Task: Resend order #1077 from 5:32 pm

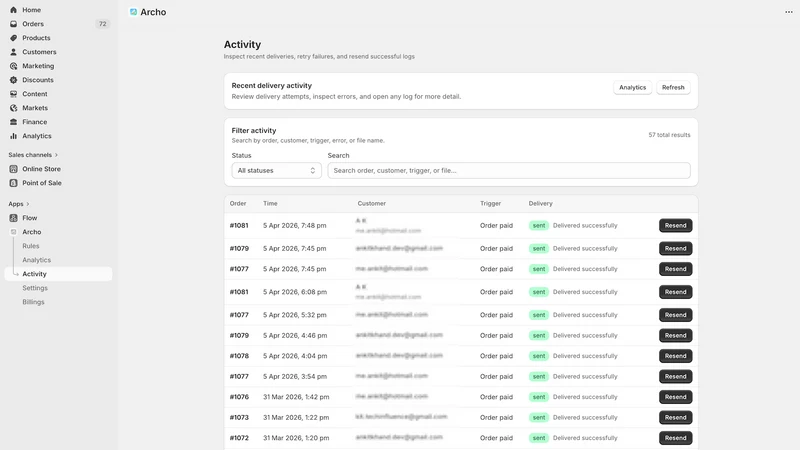Action: coord(676,315)
